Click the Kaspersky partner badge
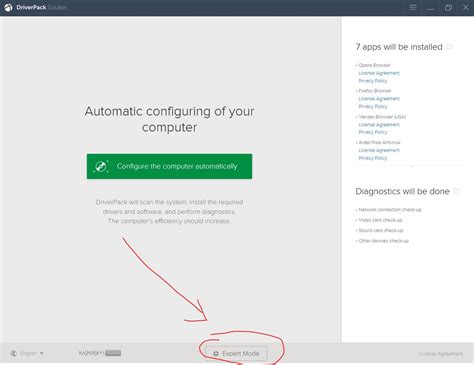Screen dimensions: 474x365 pos(100,353)
